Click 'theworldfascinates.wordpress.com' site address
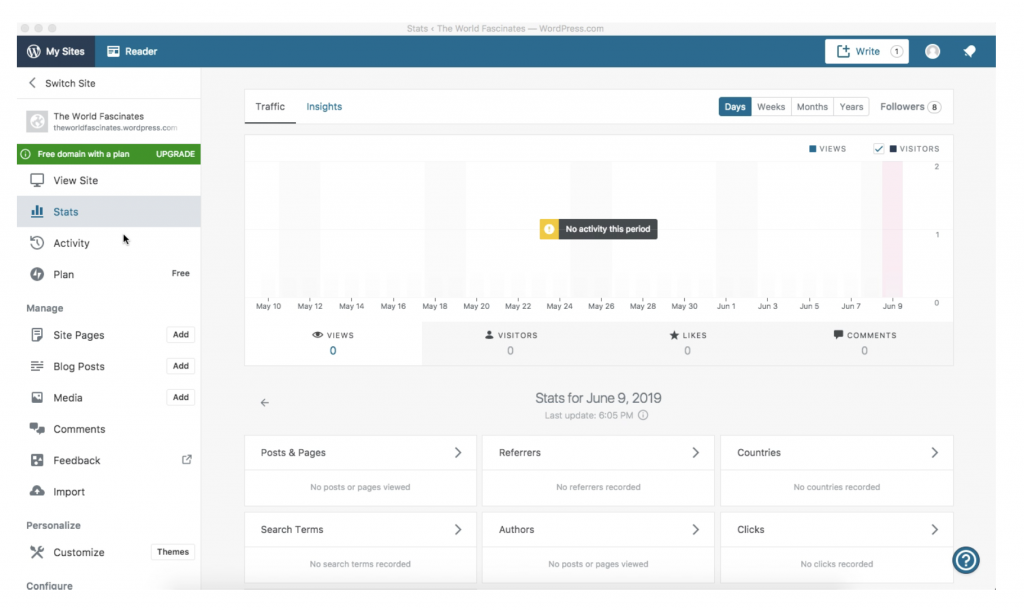 115,128
